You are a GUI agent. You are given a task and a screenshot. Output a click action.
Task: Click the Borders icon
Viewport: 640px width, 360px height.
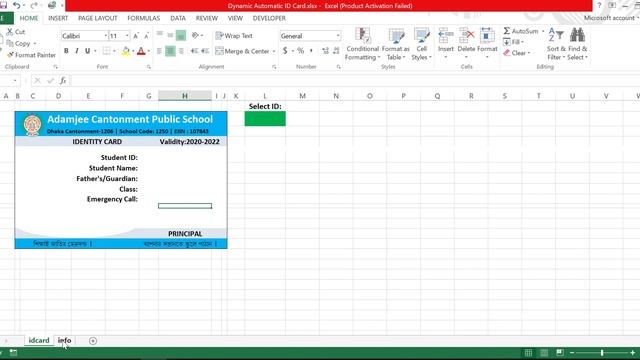pos(107,51)
